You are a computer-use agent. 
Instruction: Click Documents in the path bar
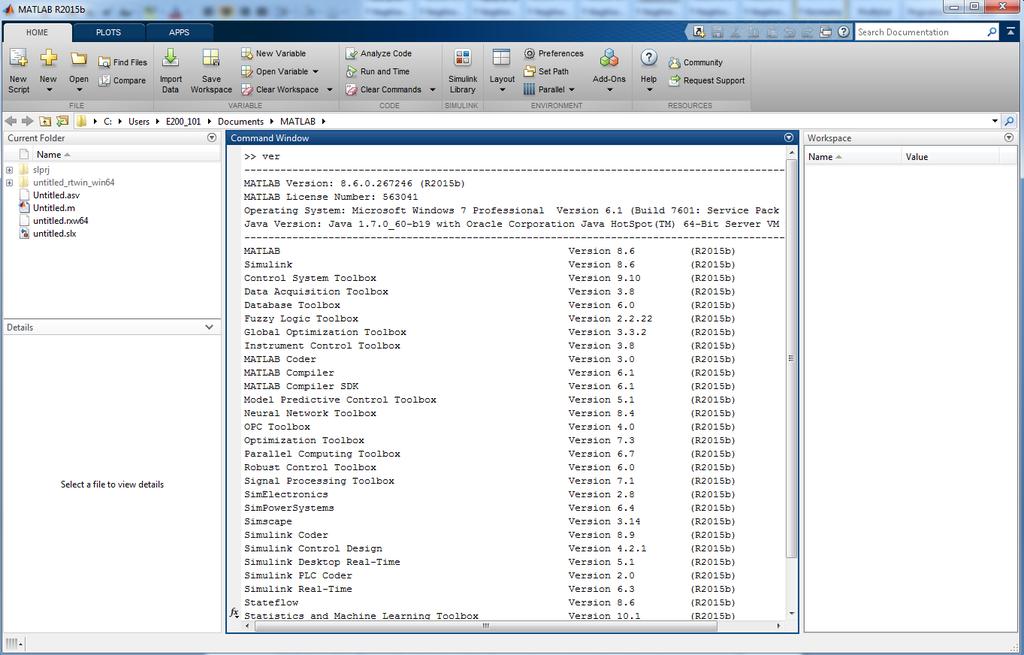[x=240, y=121]
